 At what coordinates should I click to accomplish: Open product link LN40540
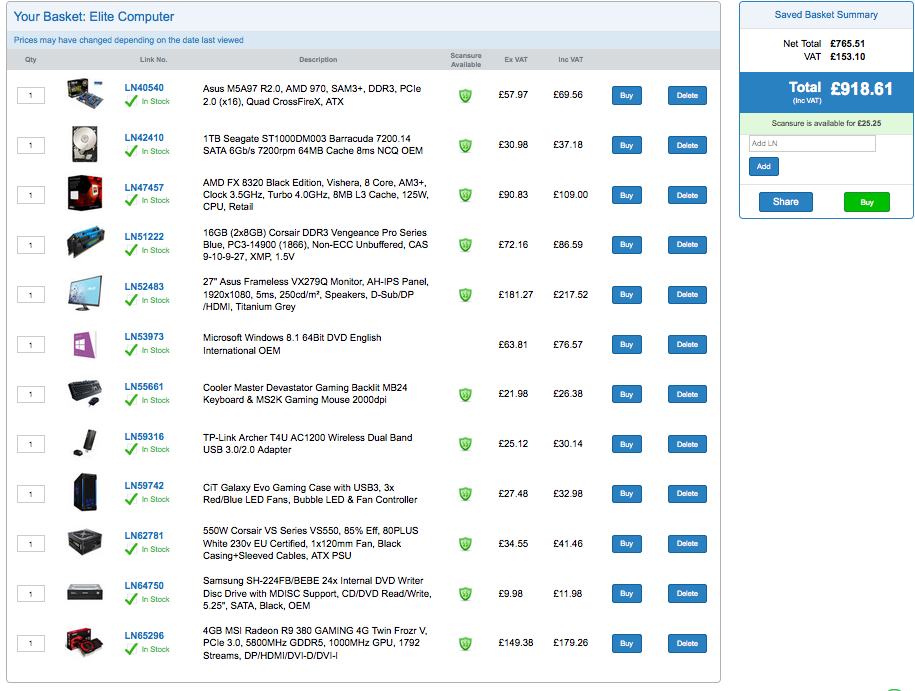coord(144,88)
